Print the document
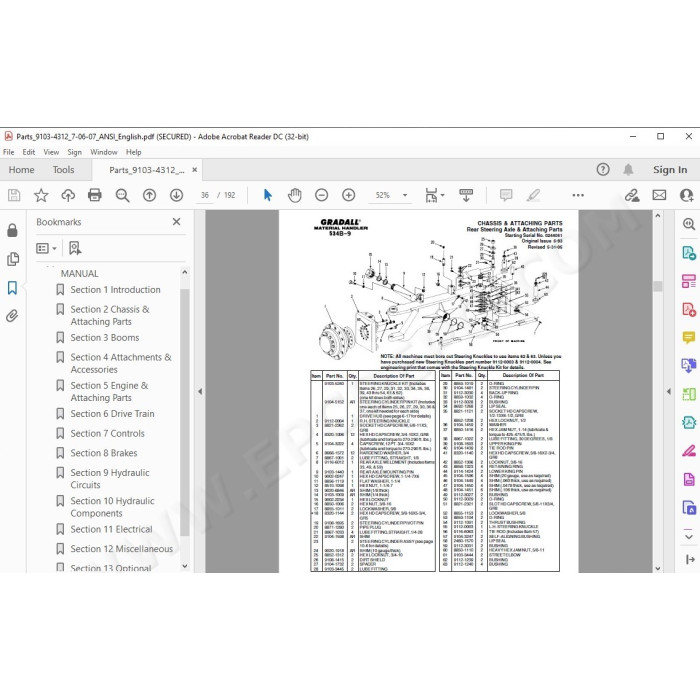The width and height of the screenshot is (700, 700). click(x=95, y=195)
